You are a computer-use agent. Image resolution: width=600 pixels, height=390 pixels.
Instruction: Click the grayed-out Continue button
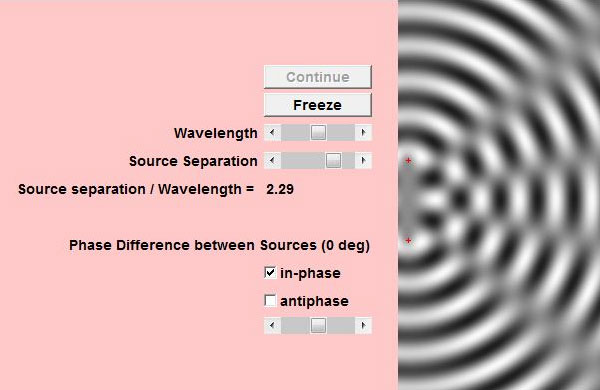pyautogui.click(x=318, y=77)
